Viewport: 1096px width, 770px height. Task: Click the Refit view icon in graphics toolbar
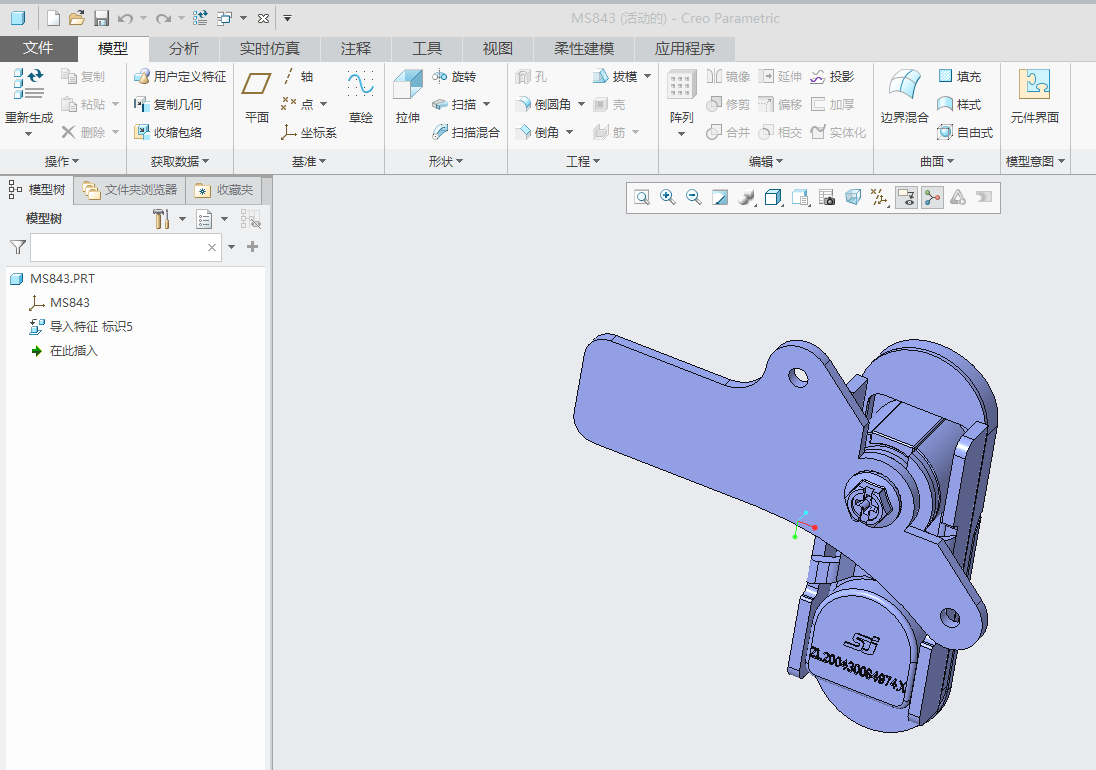tap(642, 198)
